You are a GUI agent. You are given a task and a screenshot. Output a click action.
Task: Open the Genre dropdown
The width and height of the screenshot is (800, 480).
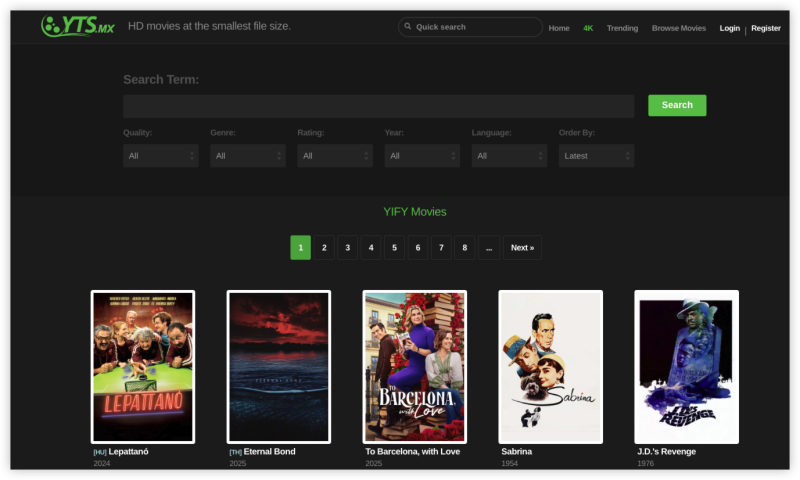[248, 156]
